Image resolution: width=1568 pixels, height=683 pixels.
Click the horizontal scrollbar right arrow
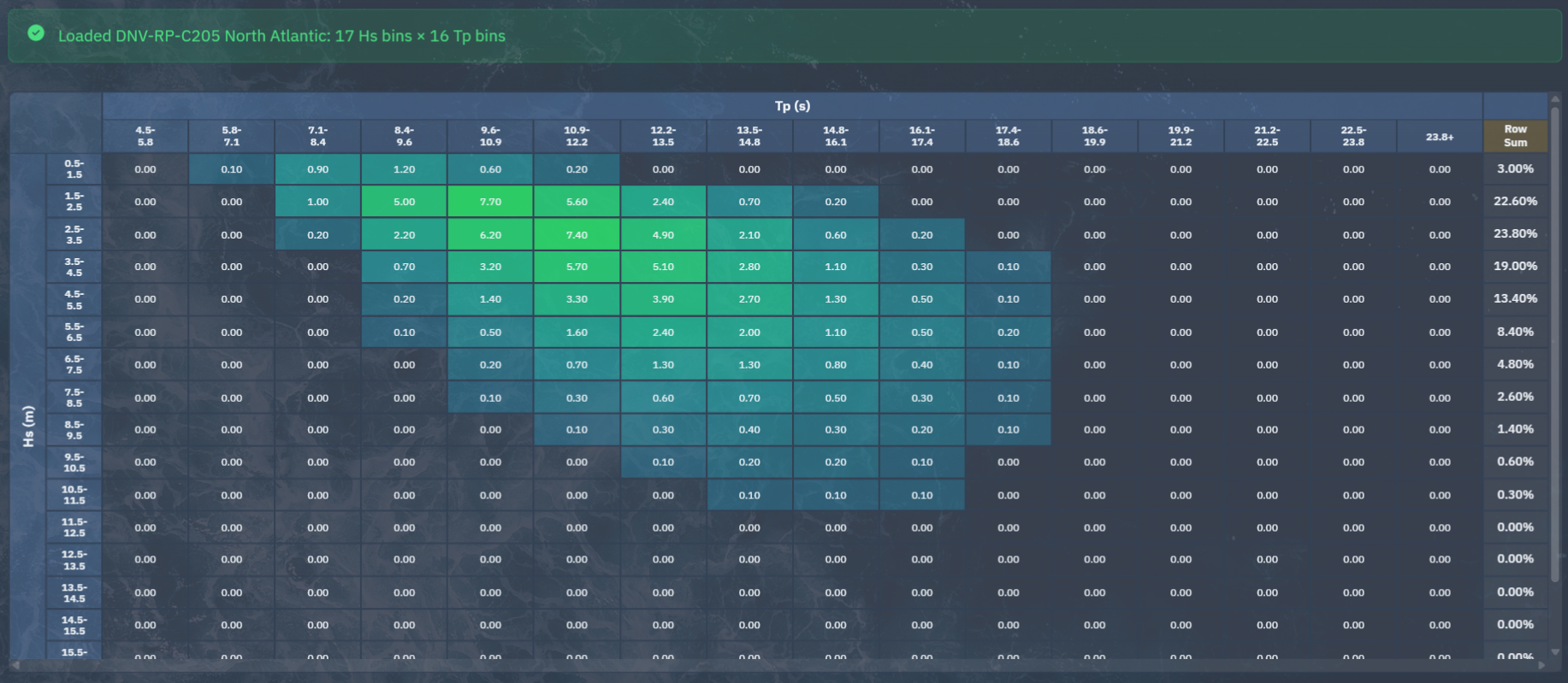point(1541,665)
